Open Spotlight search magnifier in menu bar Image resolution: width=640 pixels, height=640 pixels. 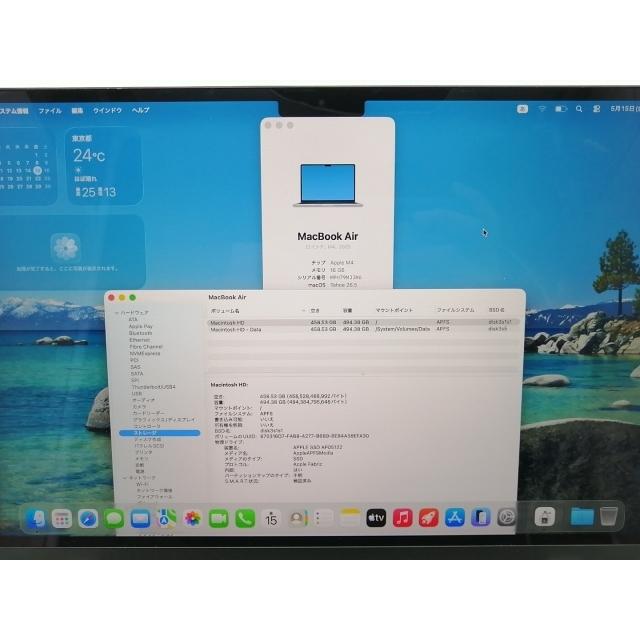pos(579,109)
